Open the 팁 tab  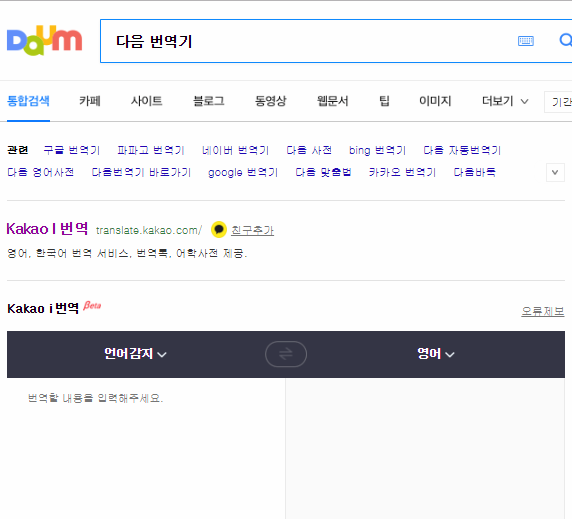(x=384, y=101)
